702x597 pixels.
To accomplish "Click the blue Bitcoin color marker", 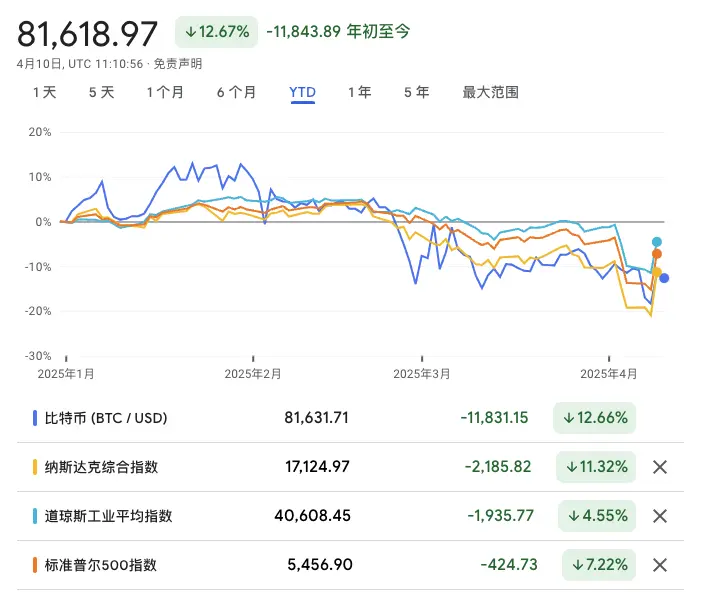I will tap(35, 418).
